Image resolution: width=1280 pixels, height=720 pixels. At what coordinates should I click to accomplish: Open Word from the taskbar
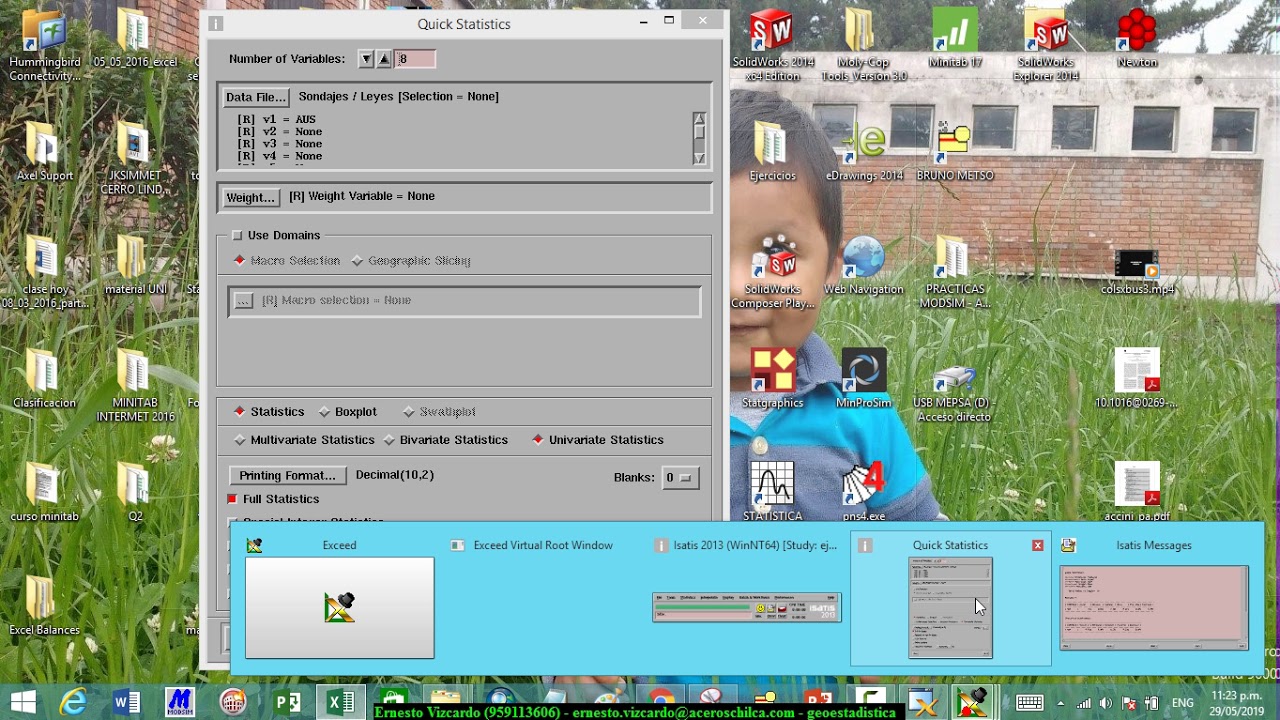tap(127, 703)
